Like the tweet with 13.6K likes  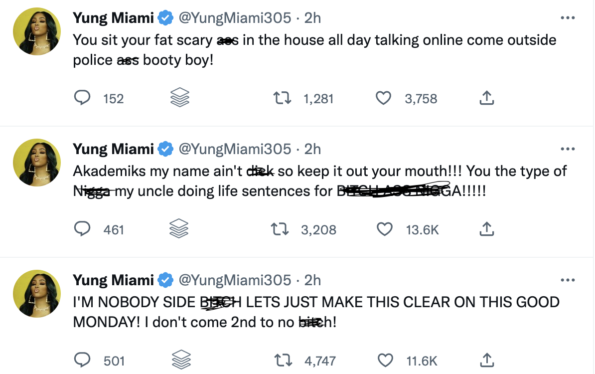[384, 229]
